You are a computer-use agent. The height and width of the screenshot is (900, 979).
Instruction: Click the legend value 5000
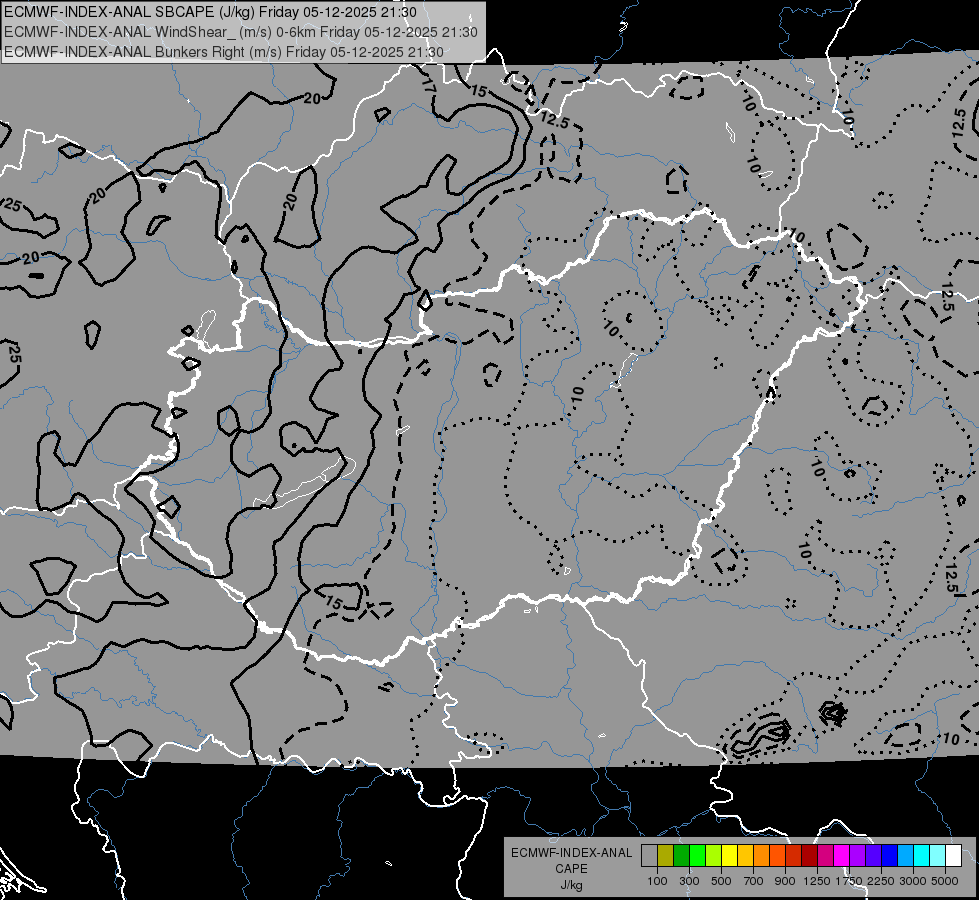(945, 881)
